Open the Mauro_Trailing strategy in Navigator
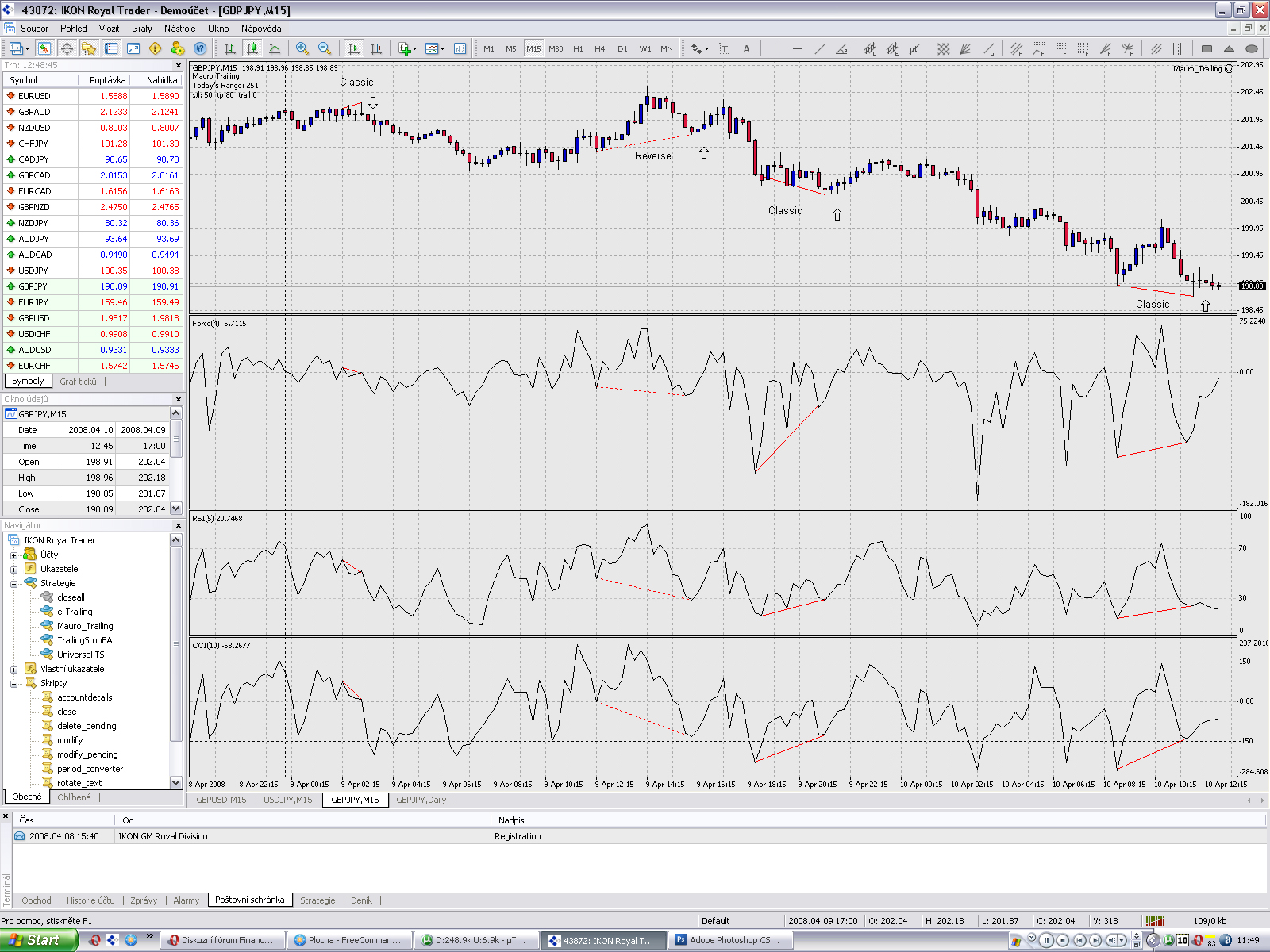1270x952 pixels. (x=85, y=626)
